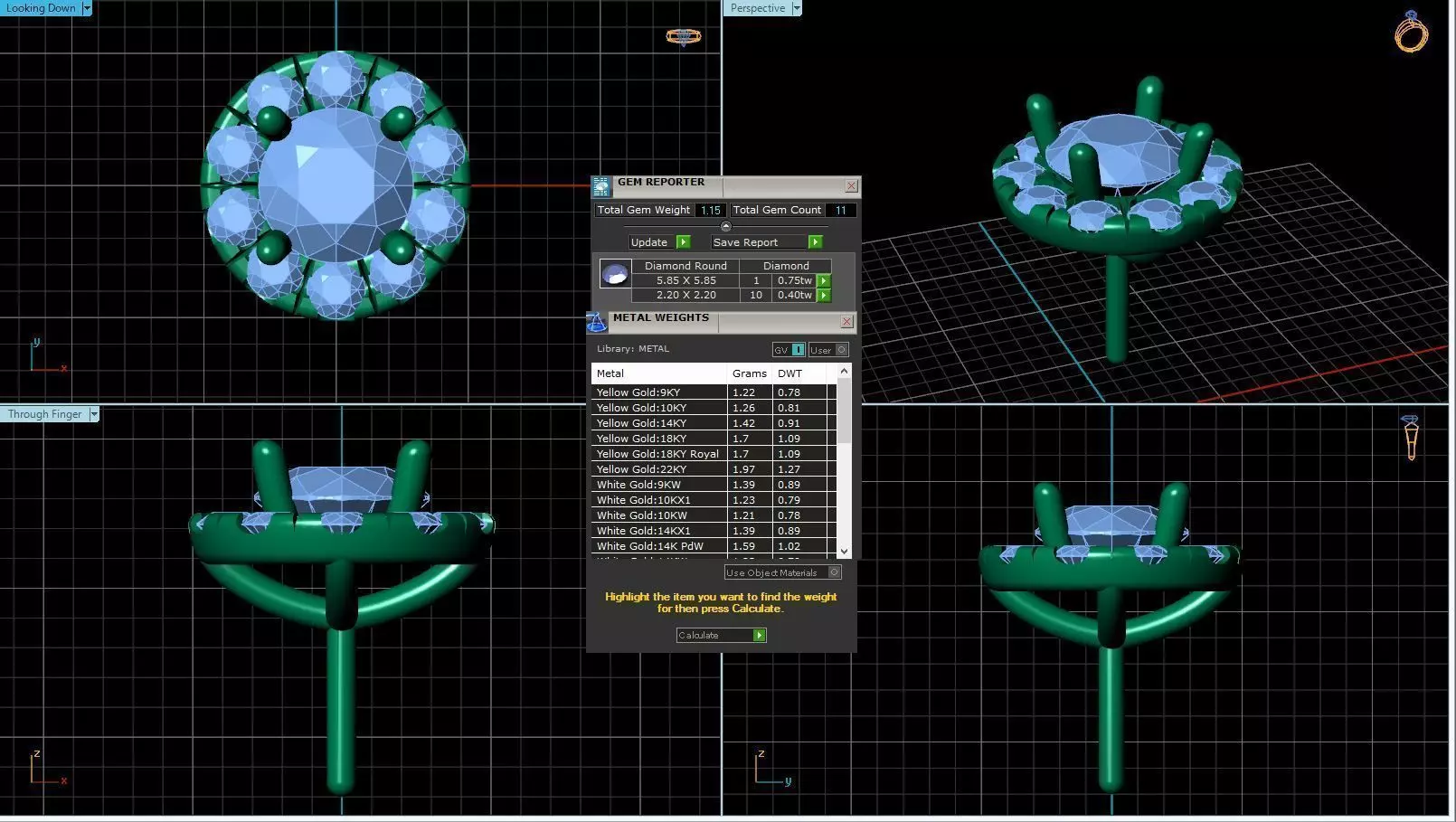Enable the User library toggle
This screenshot has width=1456, height=822.
pyautogui.click(x=828, y=350)
